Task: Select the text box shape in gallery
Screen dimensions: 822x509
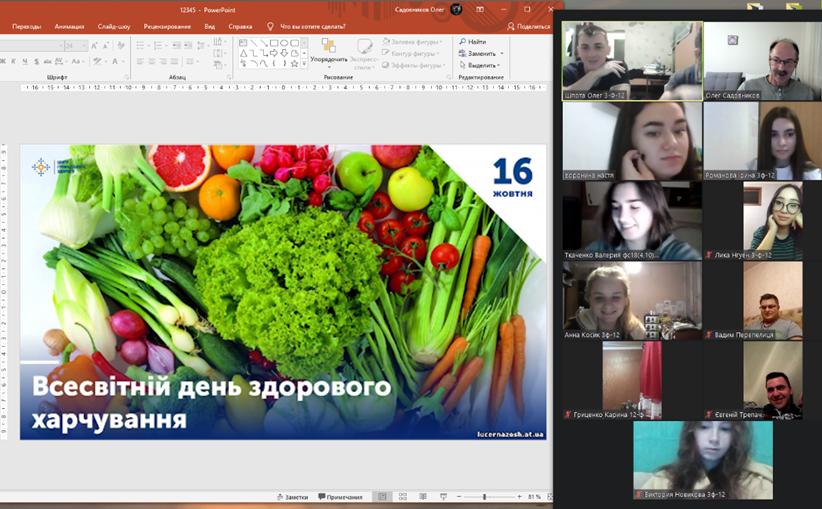Action: 243,43
